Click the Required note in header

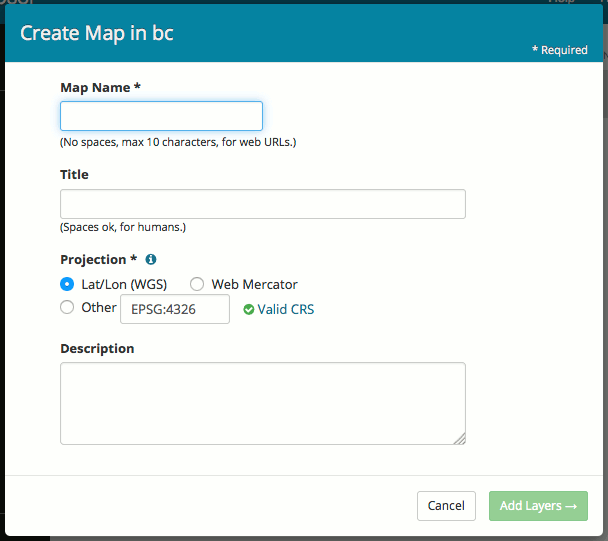(x=559, y=50)
